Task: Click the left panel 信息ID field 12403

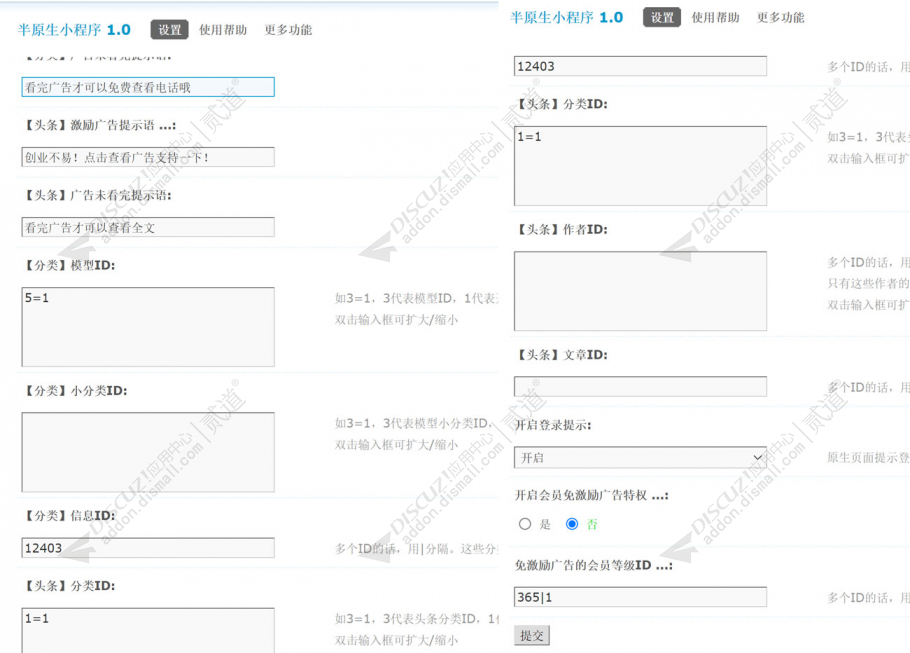Action: point(148,548)
